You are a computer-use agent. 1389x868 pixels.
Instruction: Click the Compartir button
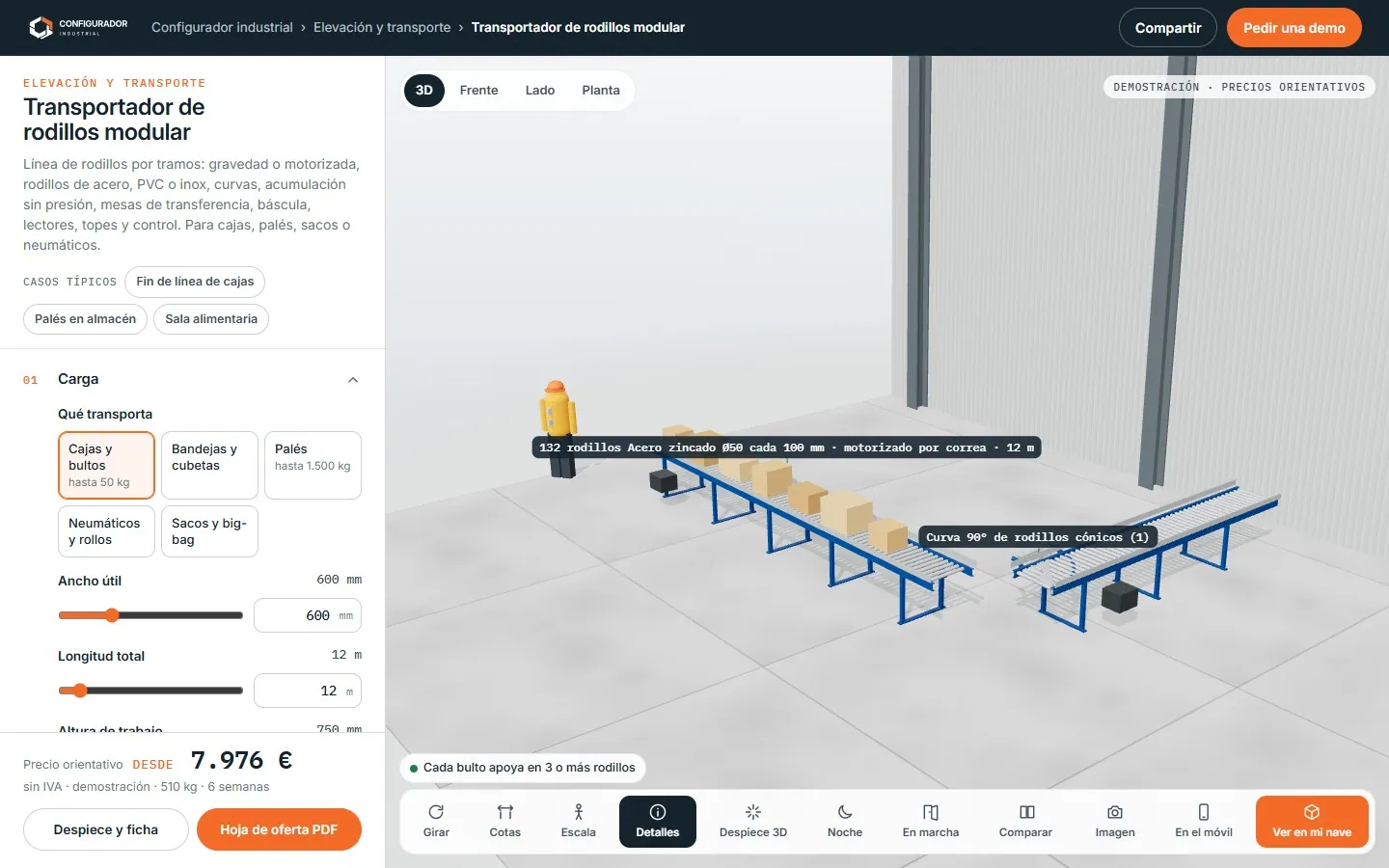[1168, 28]
